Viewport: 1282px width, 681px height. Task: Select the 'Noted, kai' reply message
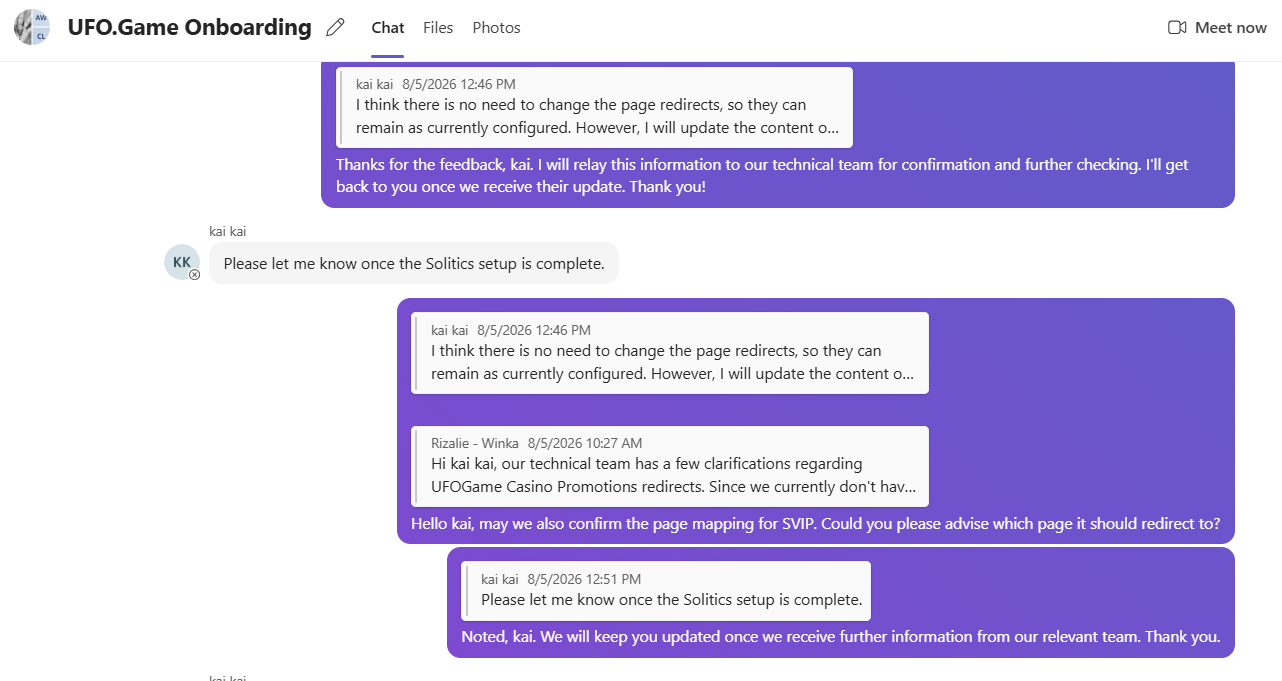(841, 637)
